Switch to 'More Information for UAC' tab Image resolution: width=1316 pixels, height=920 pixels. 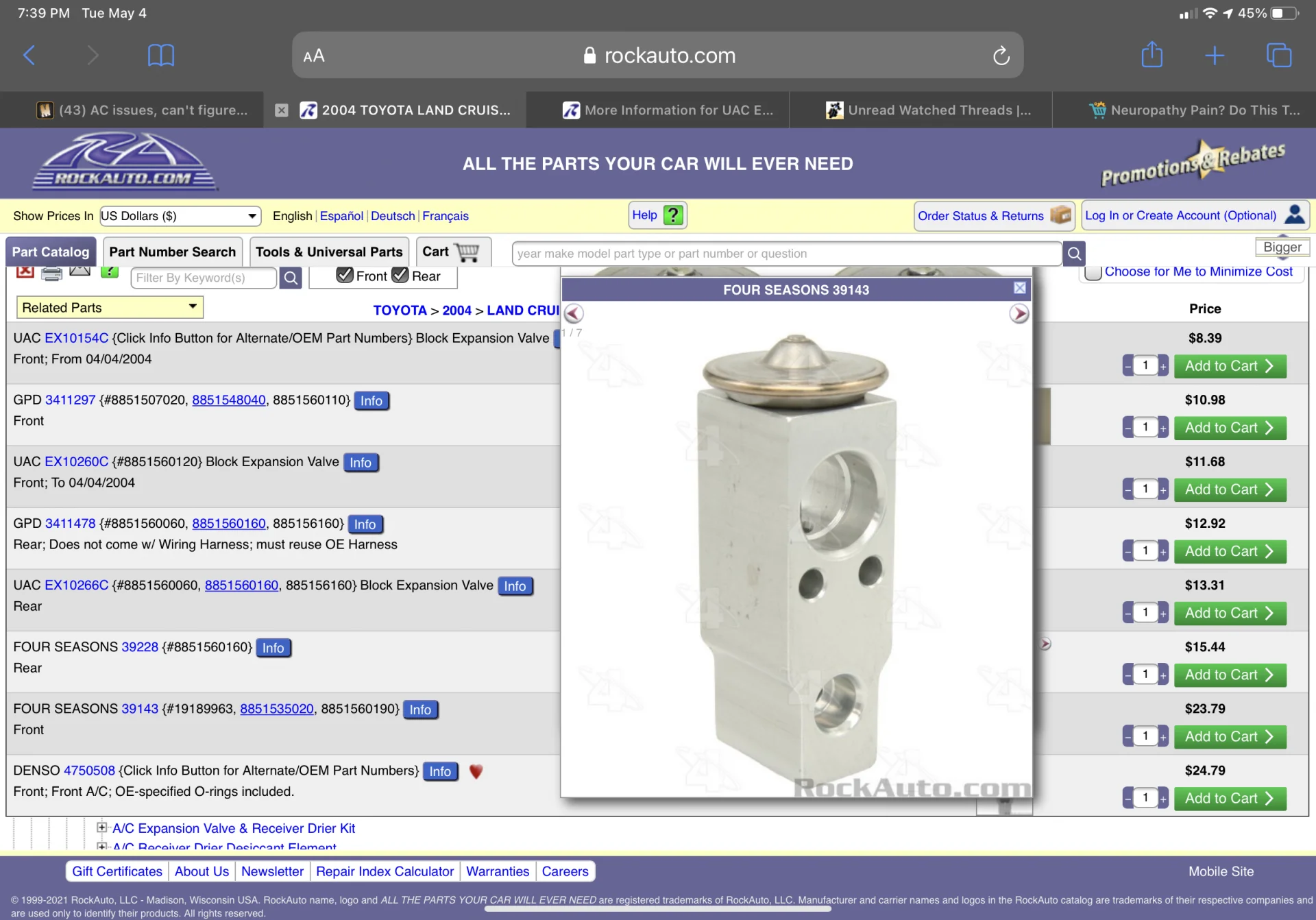click(668, 110)
